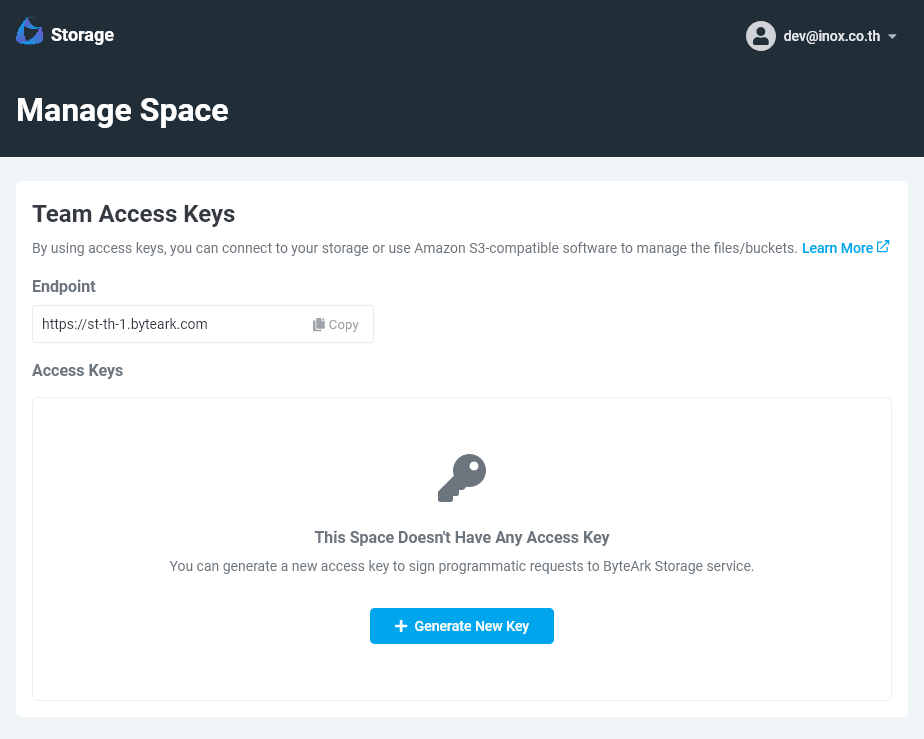Click the generate key description text

462,566
